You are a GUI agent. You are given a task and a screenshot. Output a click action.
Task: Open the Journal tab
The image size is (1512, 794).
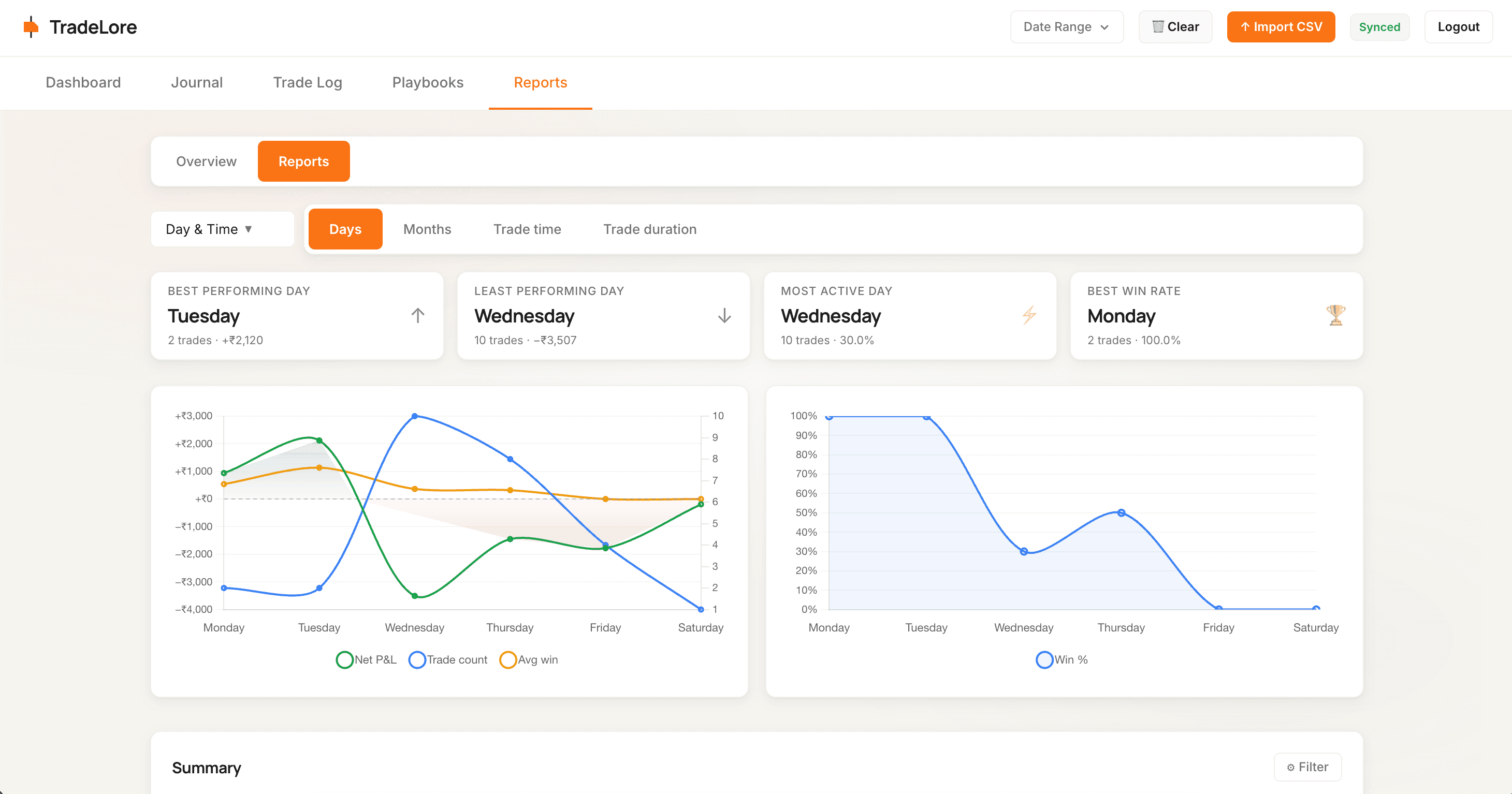[x=197, y=82]
